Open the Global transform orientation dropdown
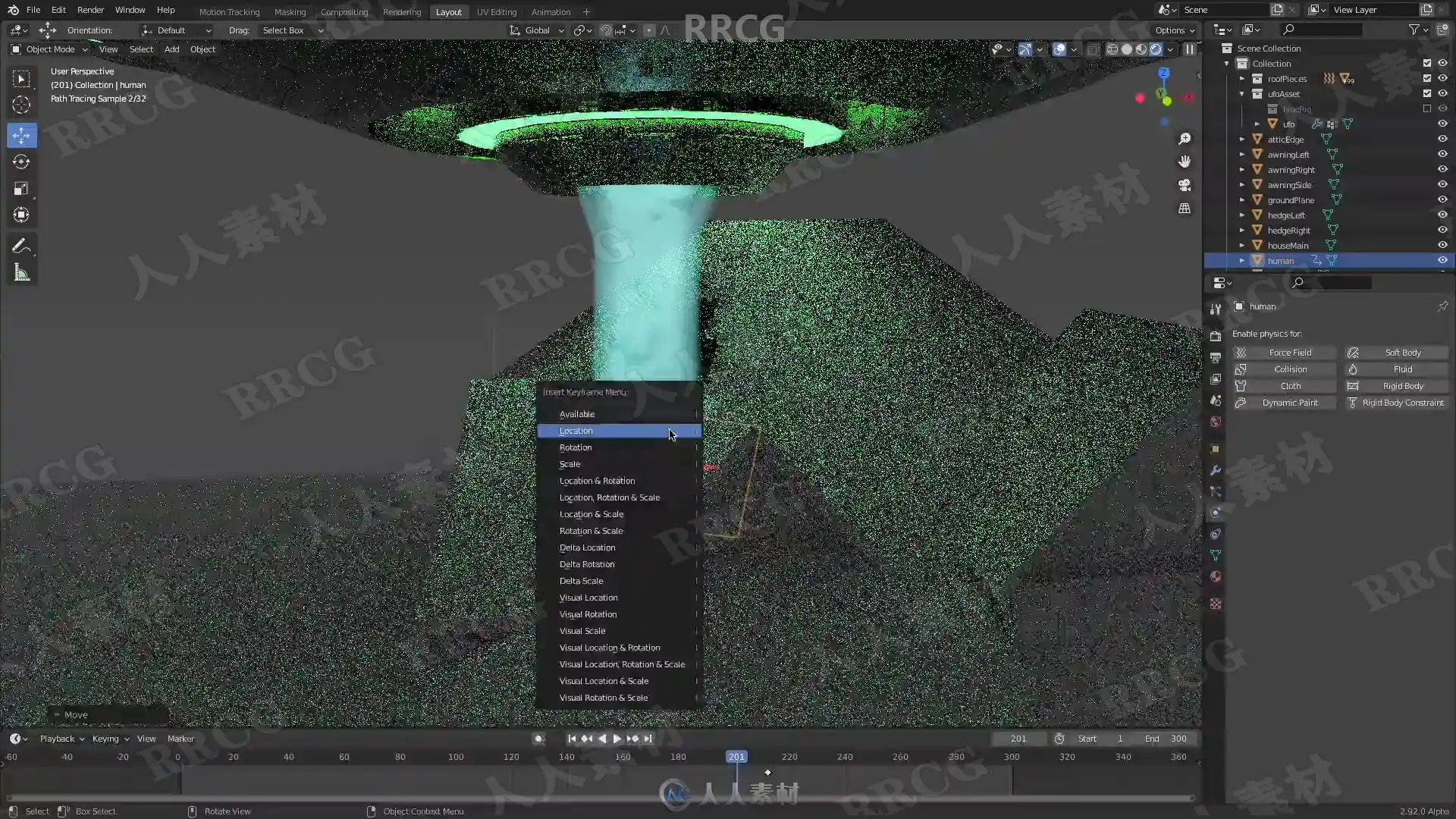1456x819 pixels. [537, 30]
